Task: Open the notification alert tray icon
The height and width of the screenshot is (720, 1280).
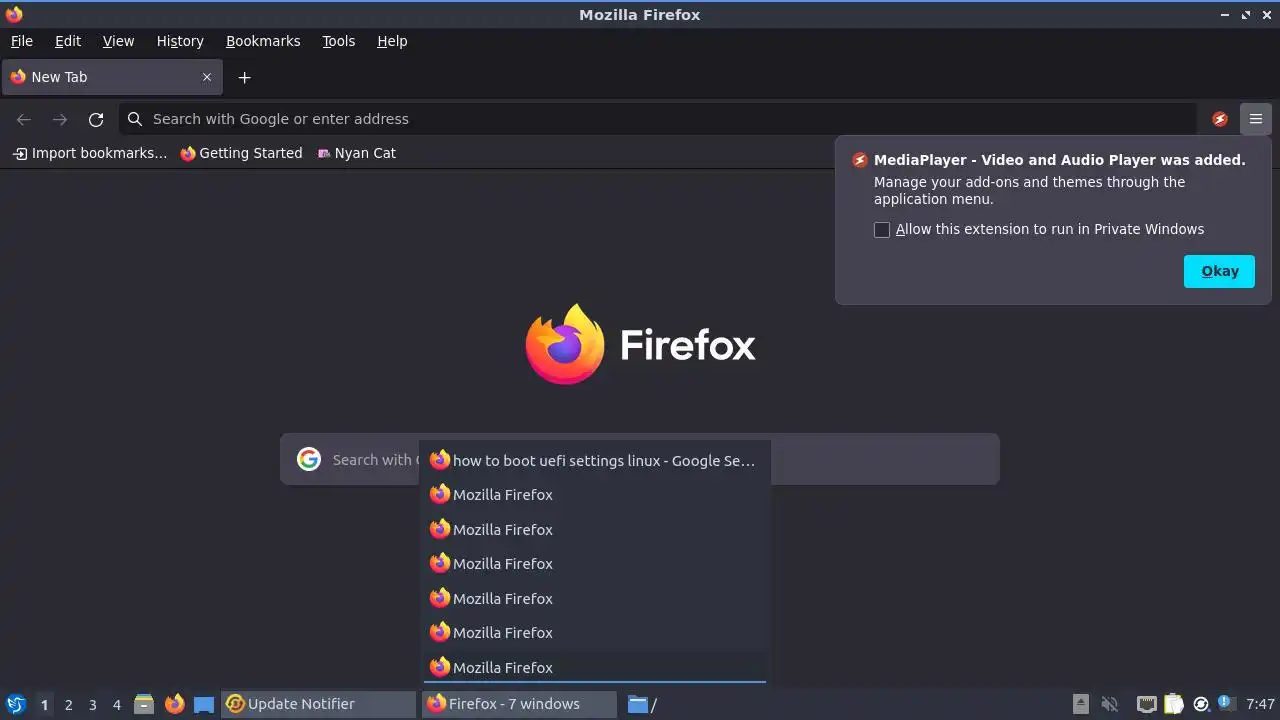Action: click(x=1227, y=704)
